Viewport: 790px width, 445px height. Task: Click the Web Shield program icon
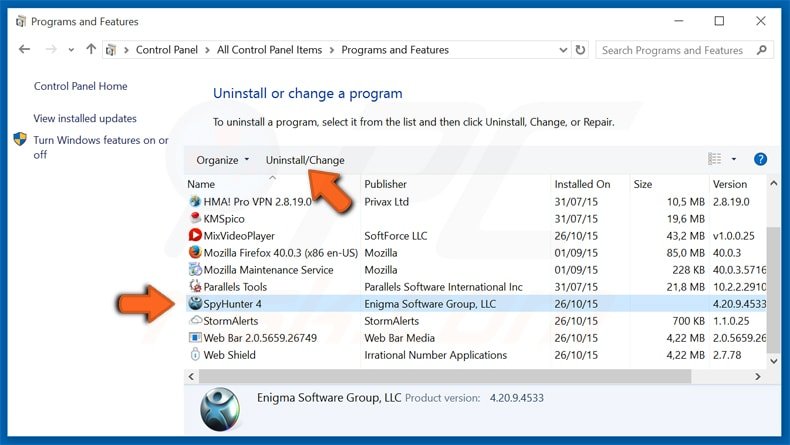point(195,354)
